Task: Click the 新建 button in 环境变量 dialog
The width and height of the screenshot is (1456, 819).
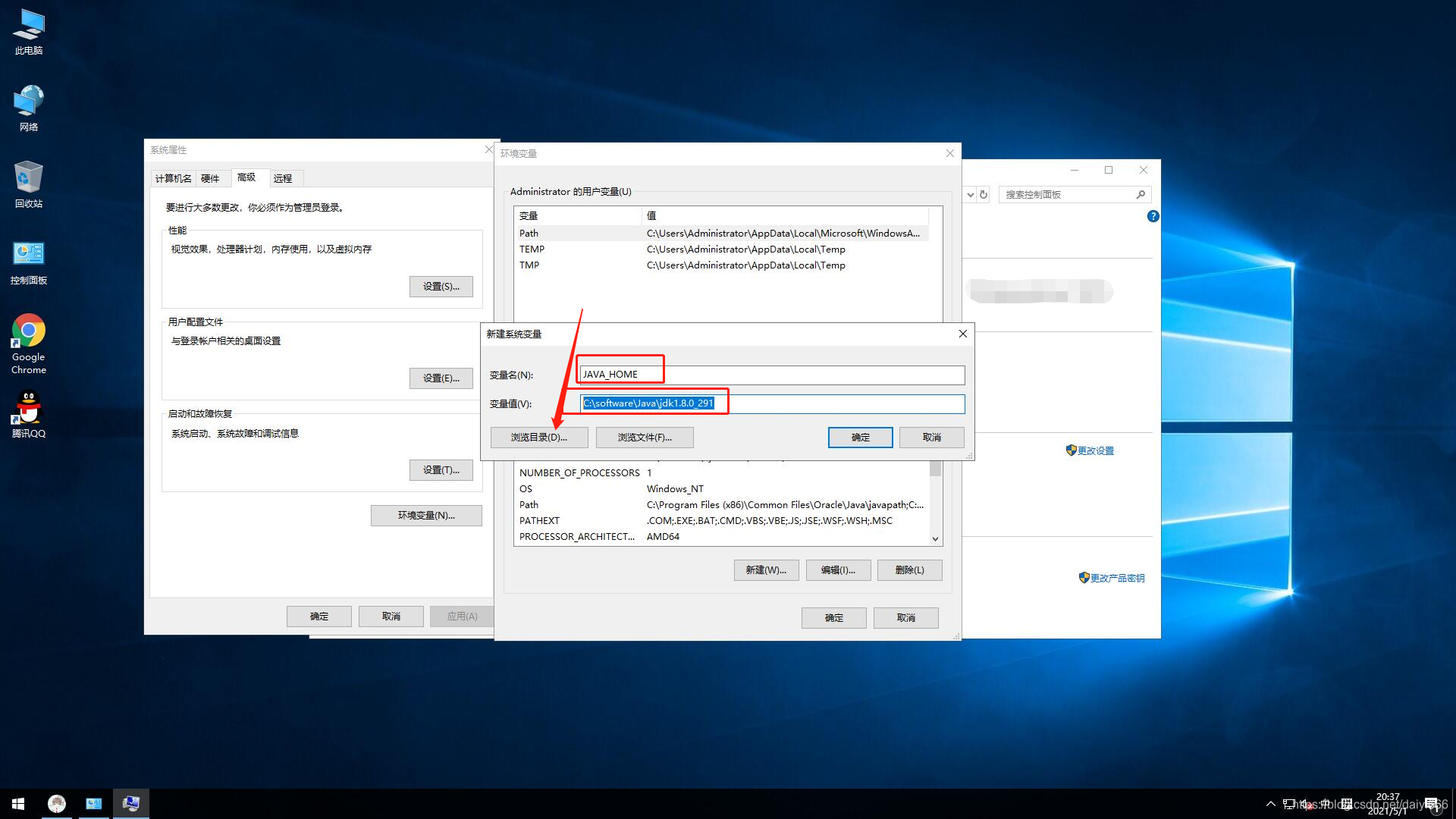Action: click(766, 570)
